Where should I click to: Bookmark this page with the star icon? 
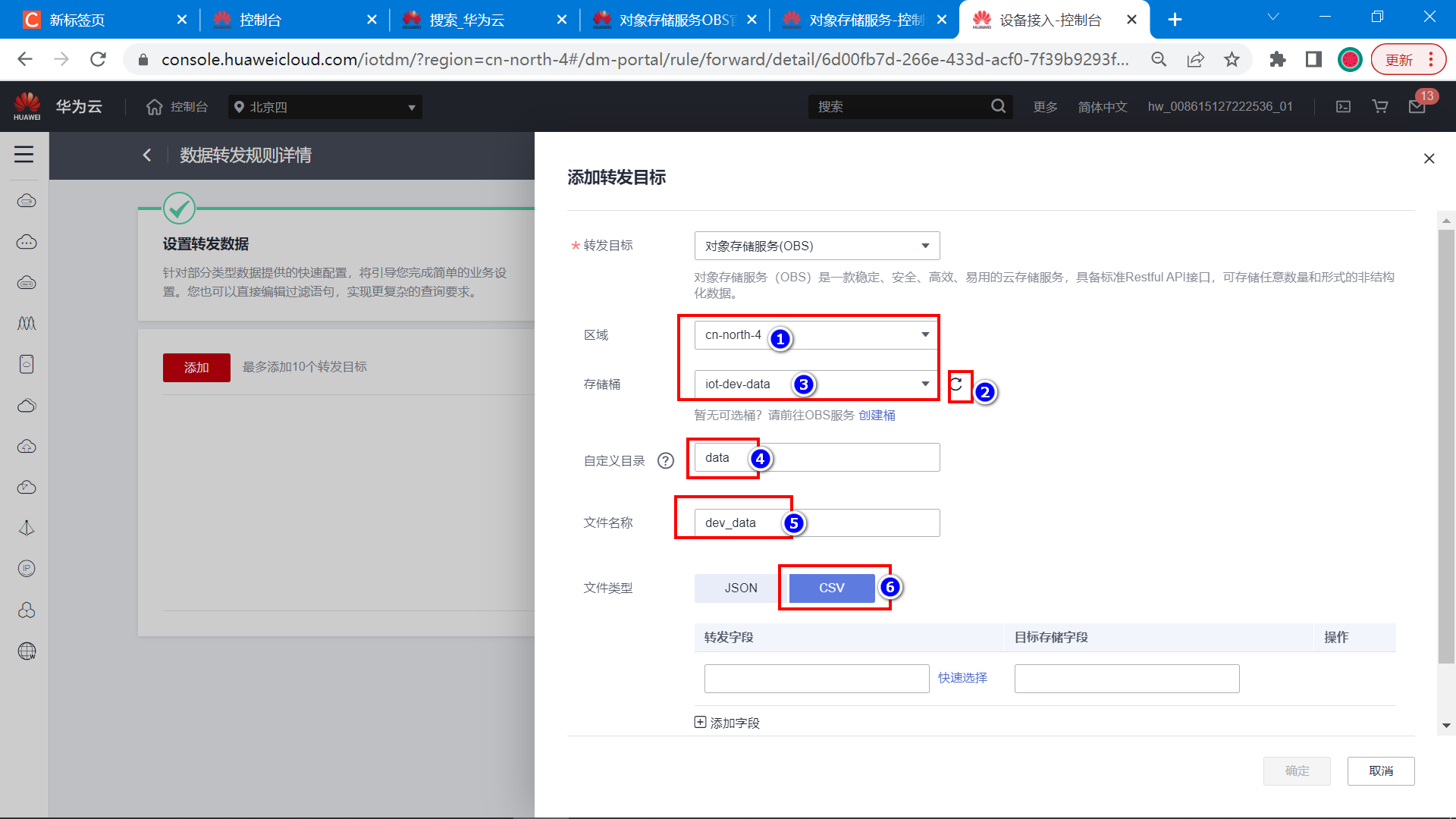(1232, 59)
